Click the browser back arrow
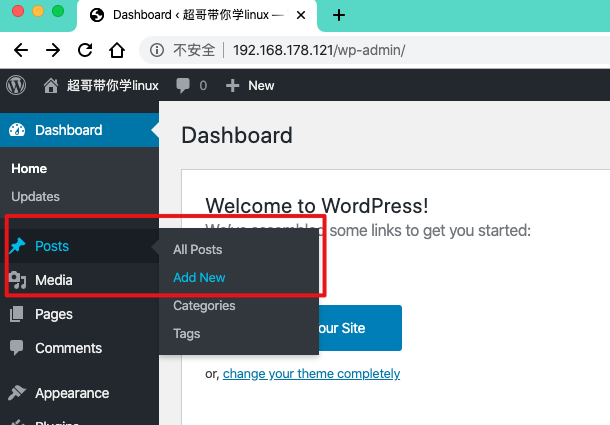The width and height of the screenshot is (610, 425). pos(21,50)
